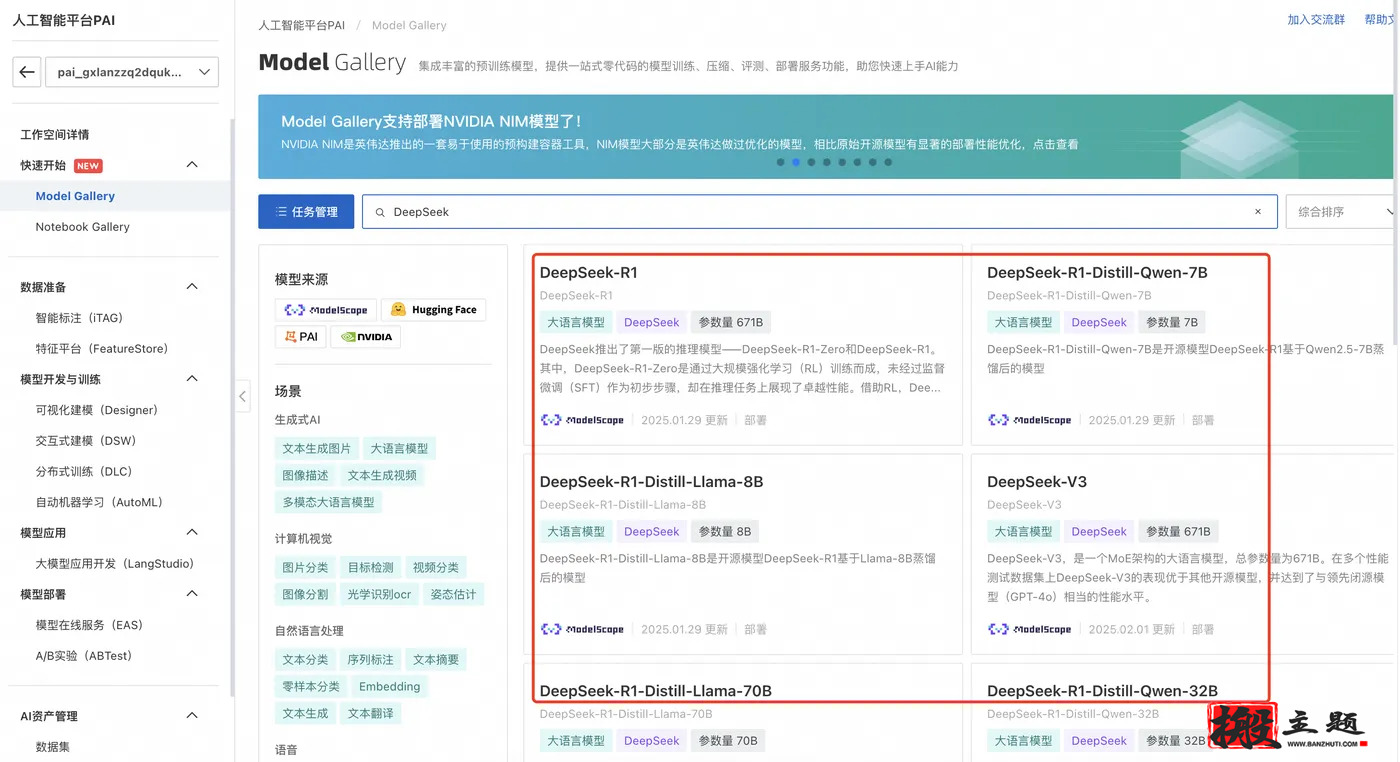This screenshot has width=1400, height=762.
Task: Collapse sidebar with the left chevron handle
Action: tap(243, 396)
